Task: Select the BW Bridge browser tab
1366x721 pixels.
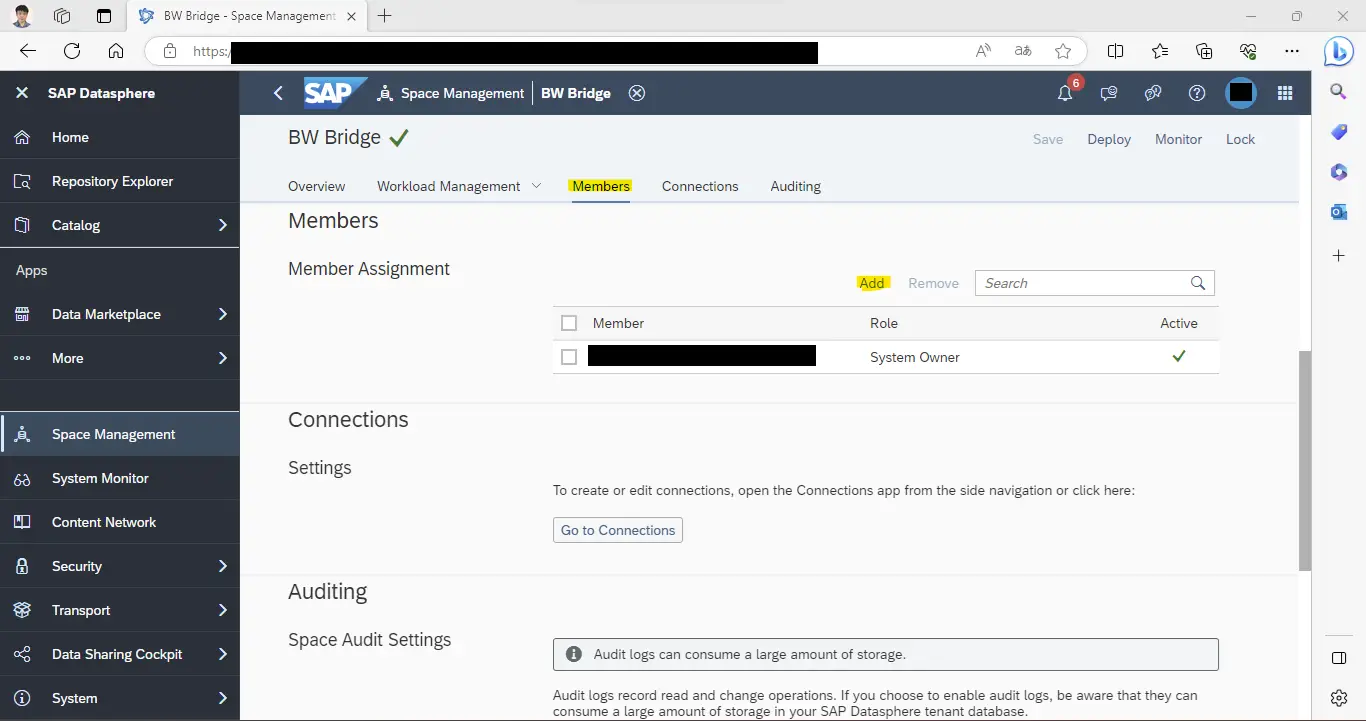Action: coord(247,16)
